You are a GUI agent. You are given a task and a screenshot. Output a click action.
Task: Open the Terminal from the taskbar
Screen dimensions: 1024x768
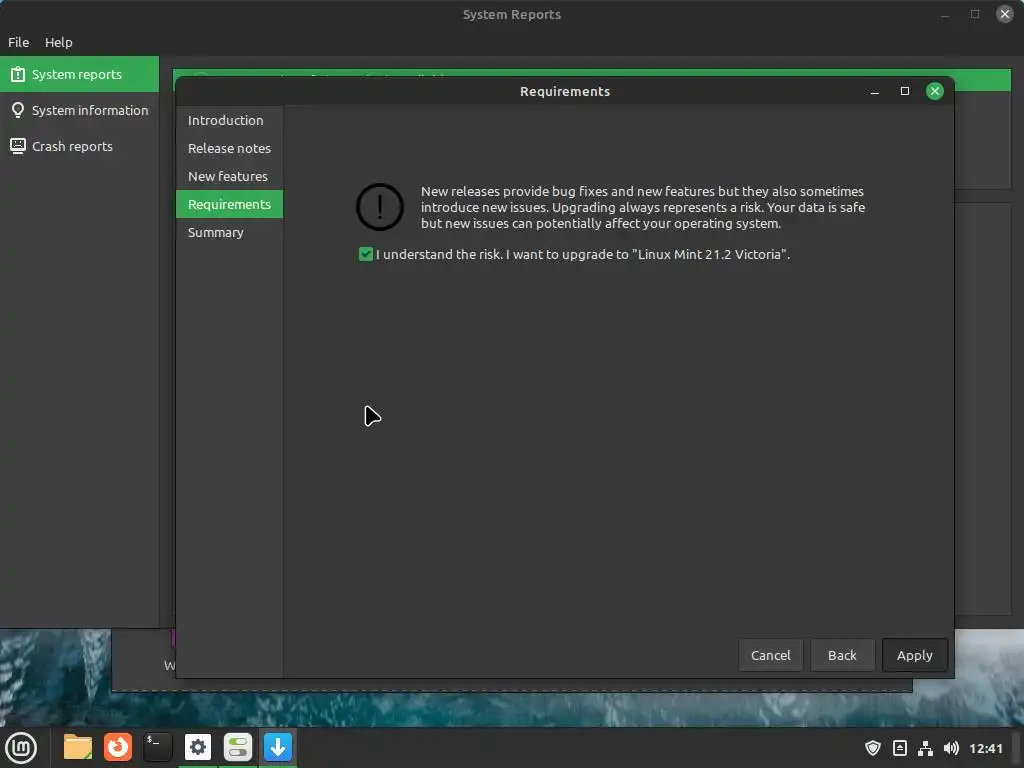click(x=157, y=747)
